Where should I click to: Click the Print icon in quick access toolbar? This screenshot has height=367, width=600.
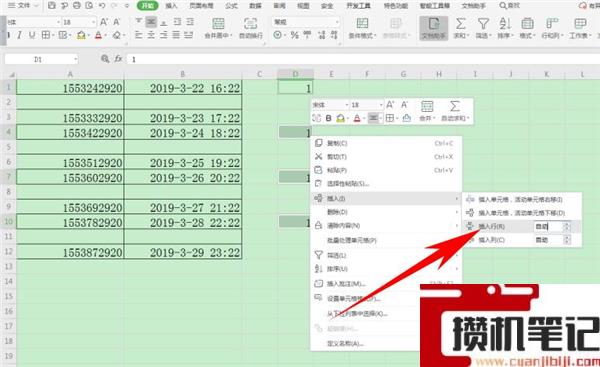pyautogui.click(x=77, y=5)
